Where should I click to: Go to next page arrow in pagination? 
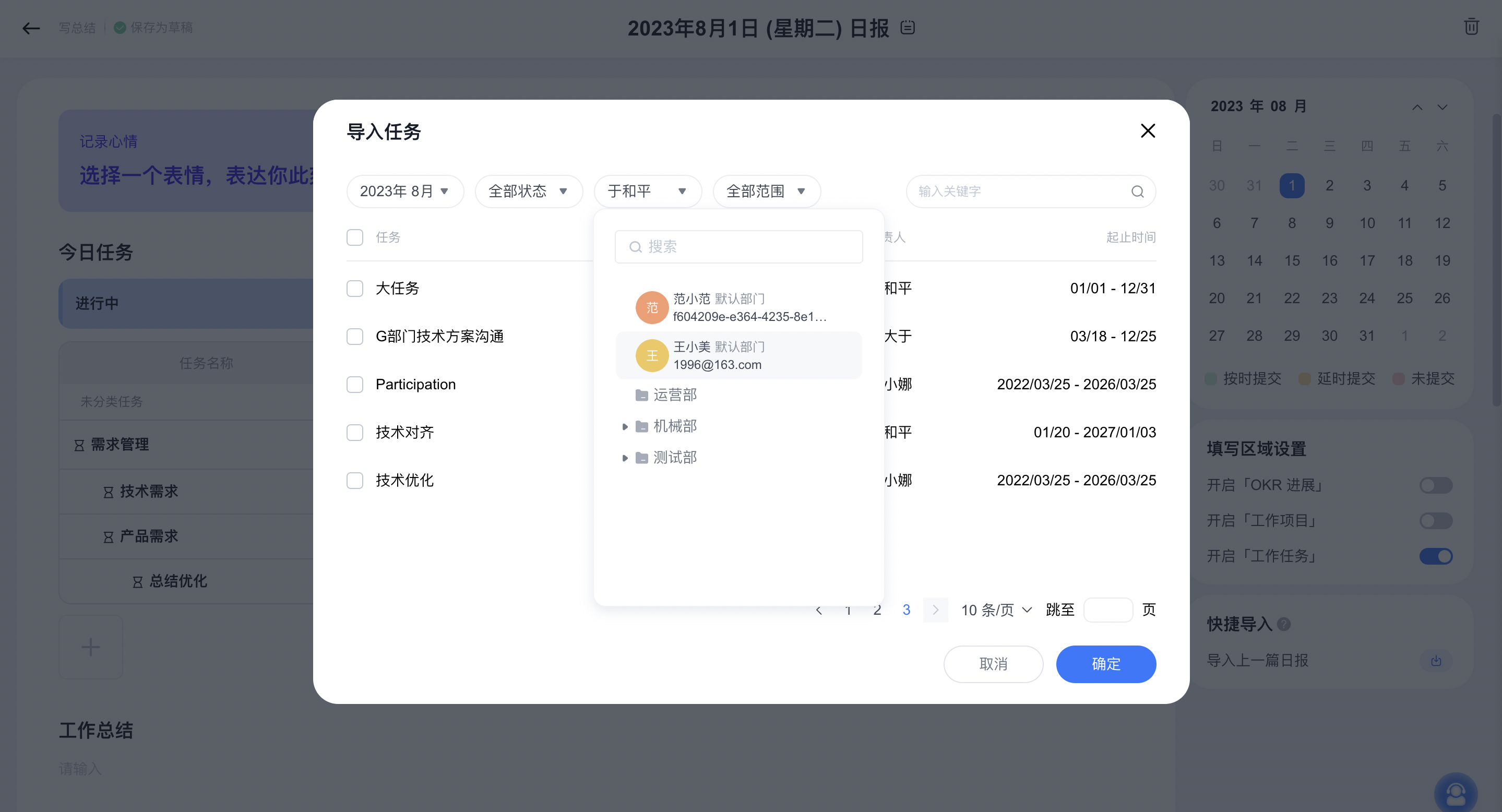point(935,610)
